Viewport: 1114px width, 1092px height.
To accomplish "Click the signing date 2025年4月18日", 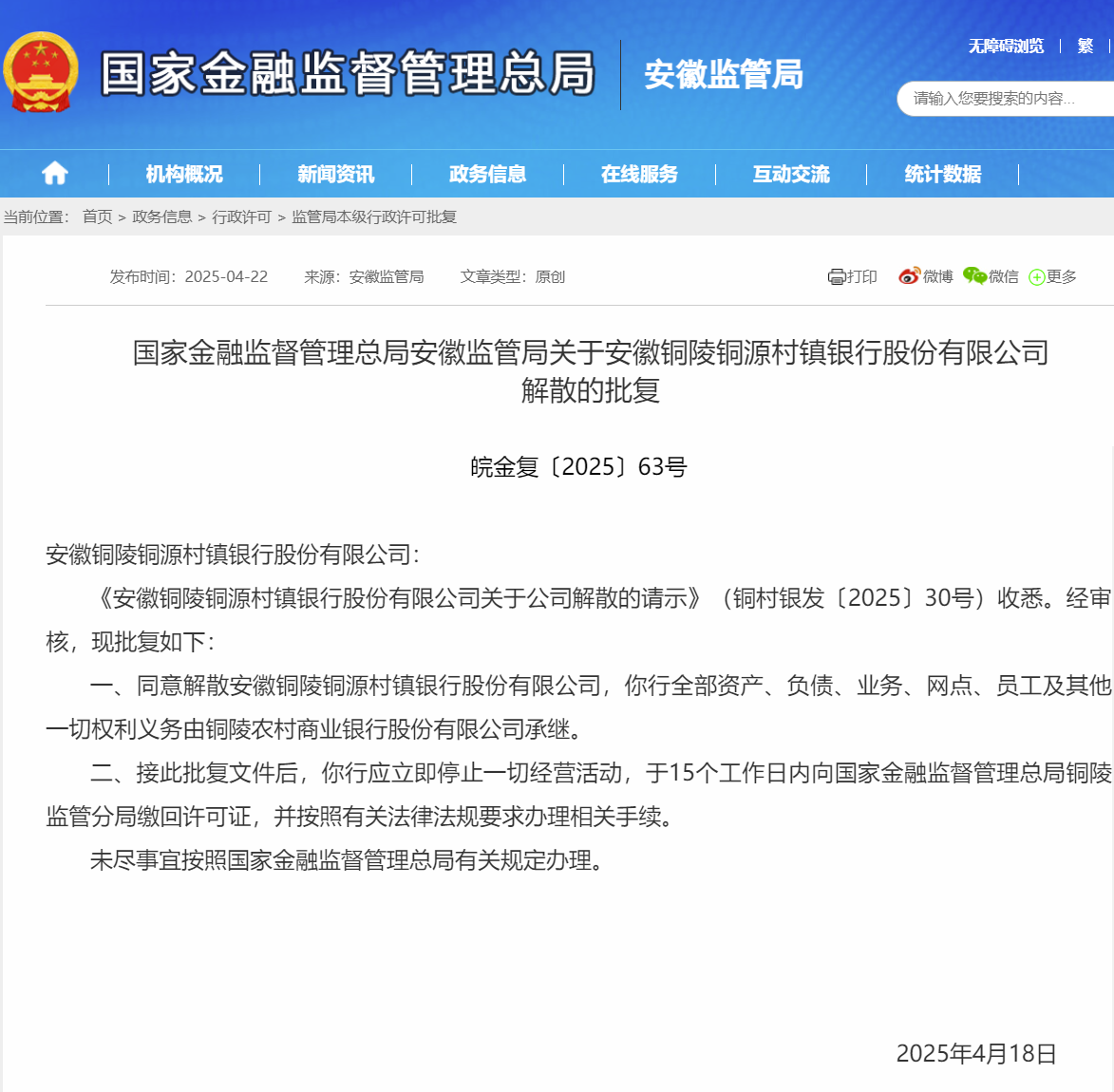I will pyautogui.click(x=977, y=1054).
